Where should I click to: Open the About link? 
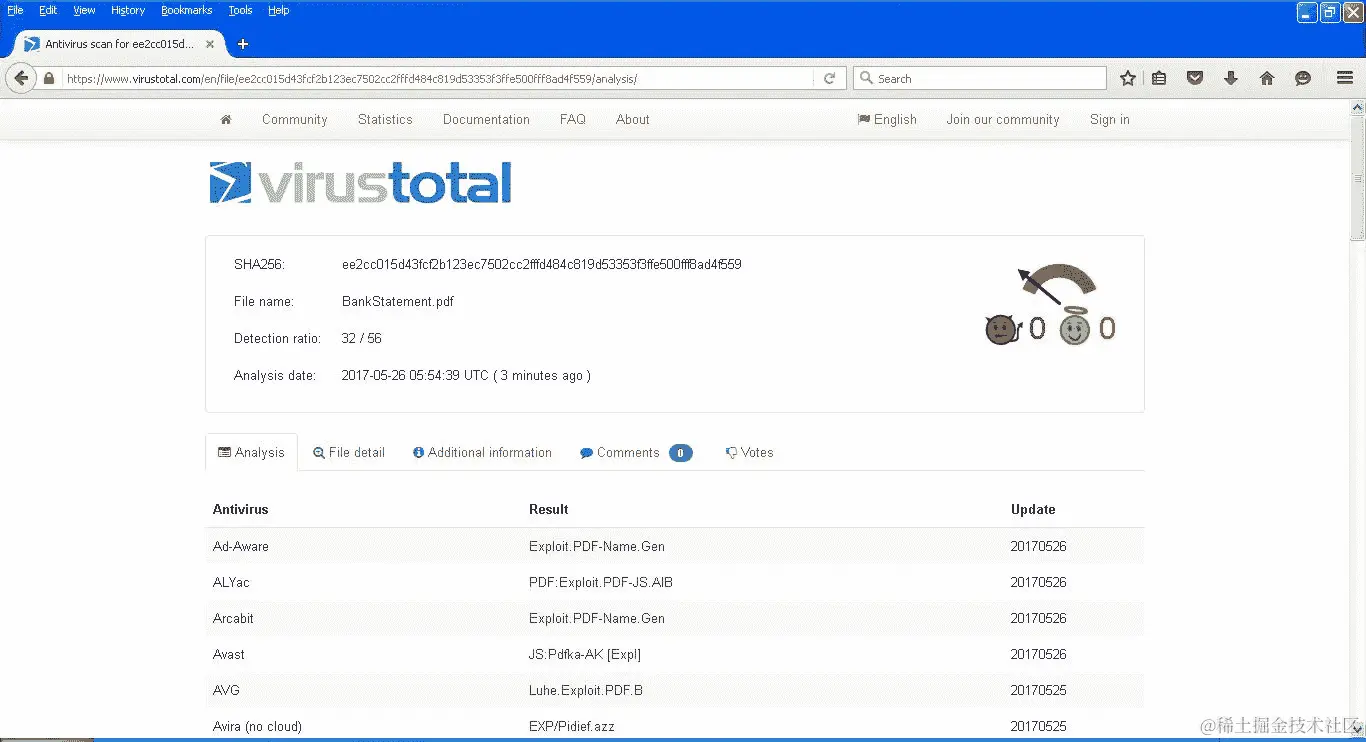tap(633, 119)
